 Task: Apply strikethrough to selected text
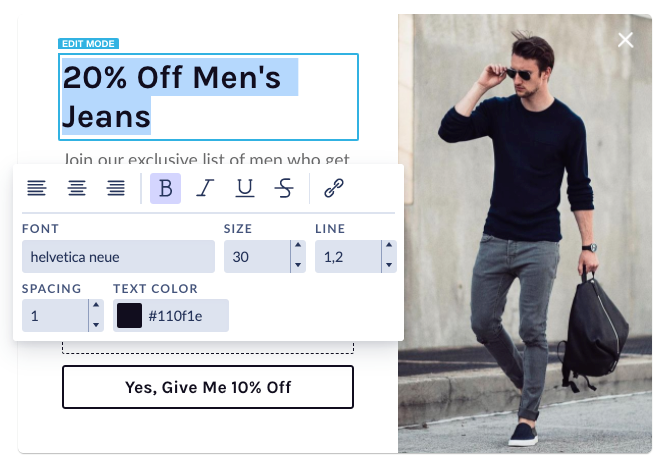pyautogui.click(x=284, y=188)
